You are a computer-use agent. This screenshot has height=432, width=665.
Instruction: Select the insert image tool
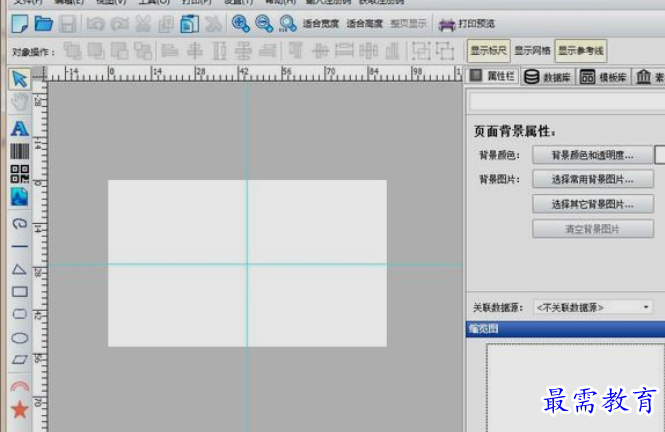point(20,197)
